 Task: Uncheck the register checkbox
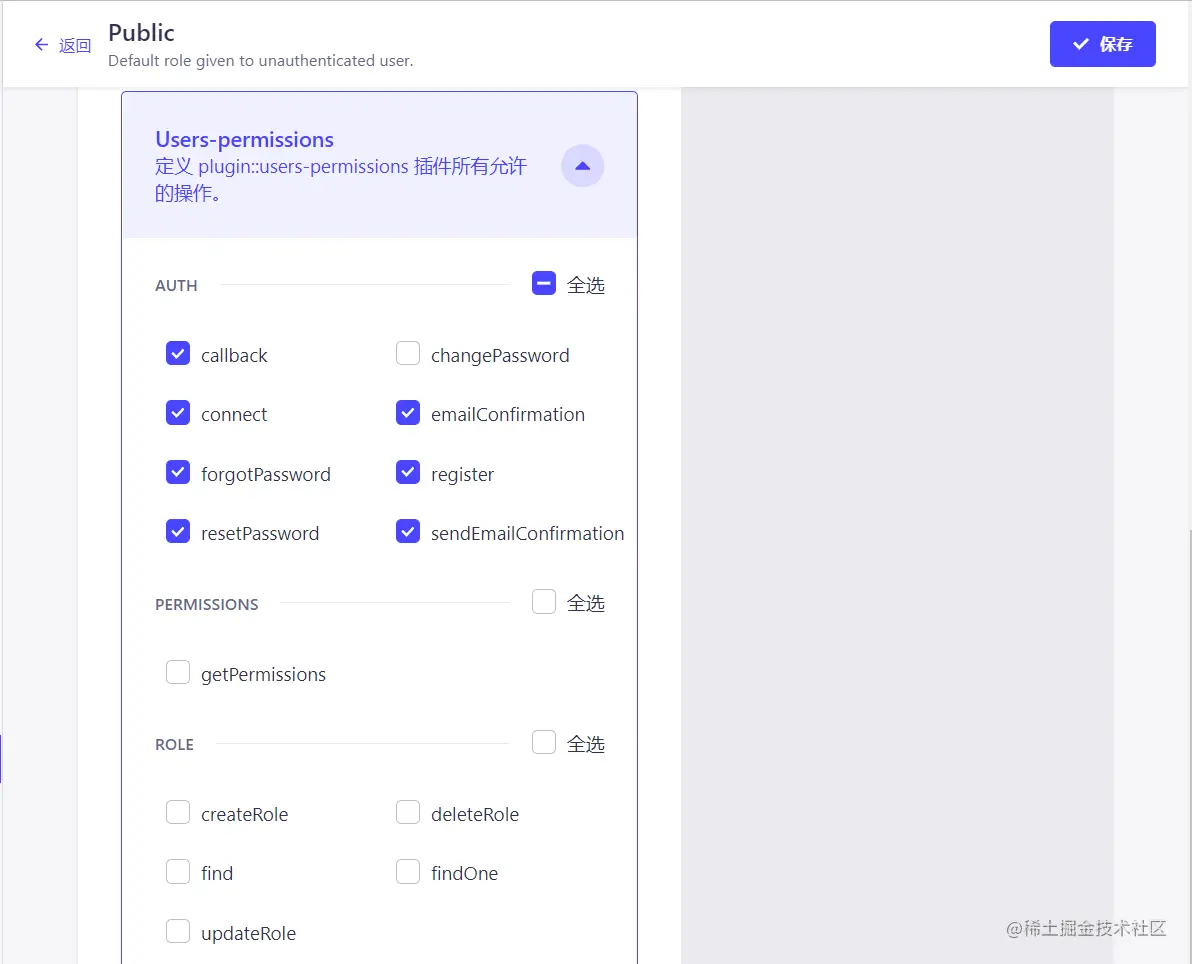pos(408,472)
